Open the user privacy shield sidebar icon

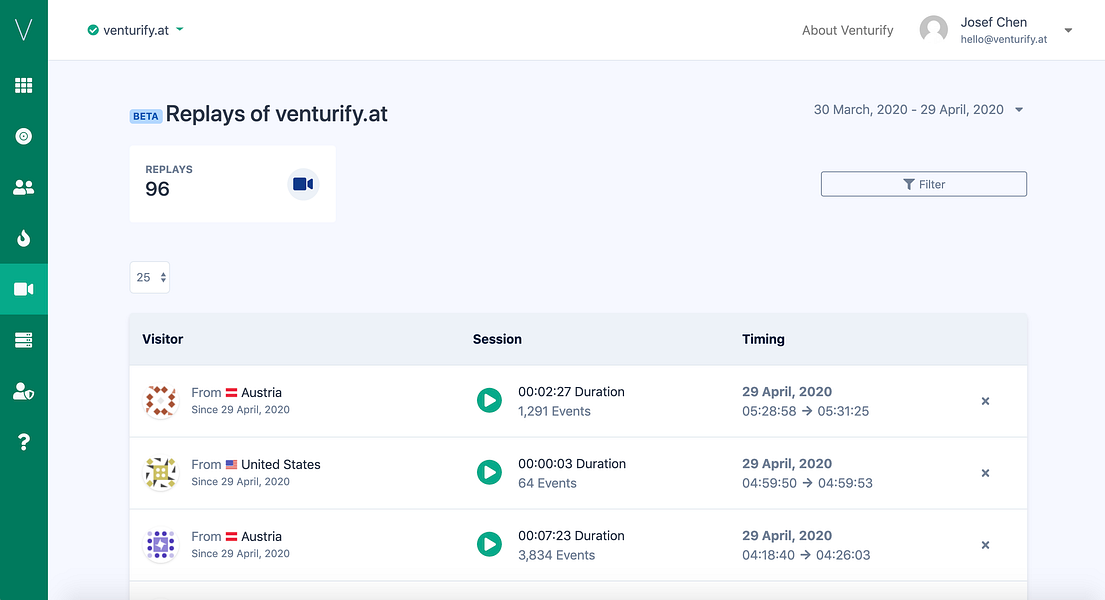[23, 391]
